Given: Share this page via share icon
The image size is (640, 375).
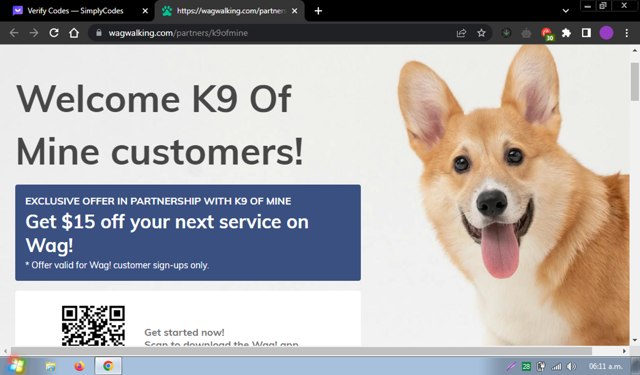Looking at the screenshot, I should pos(461,33).
